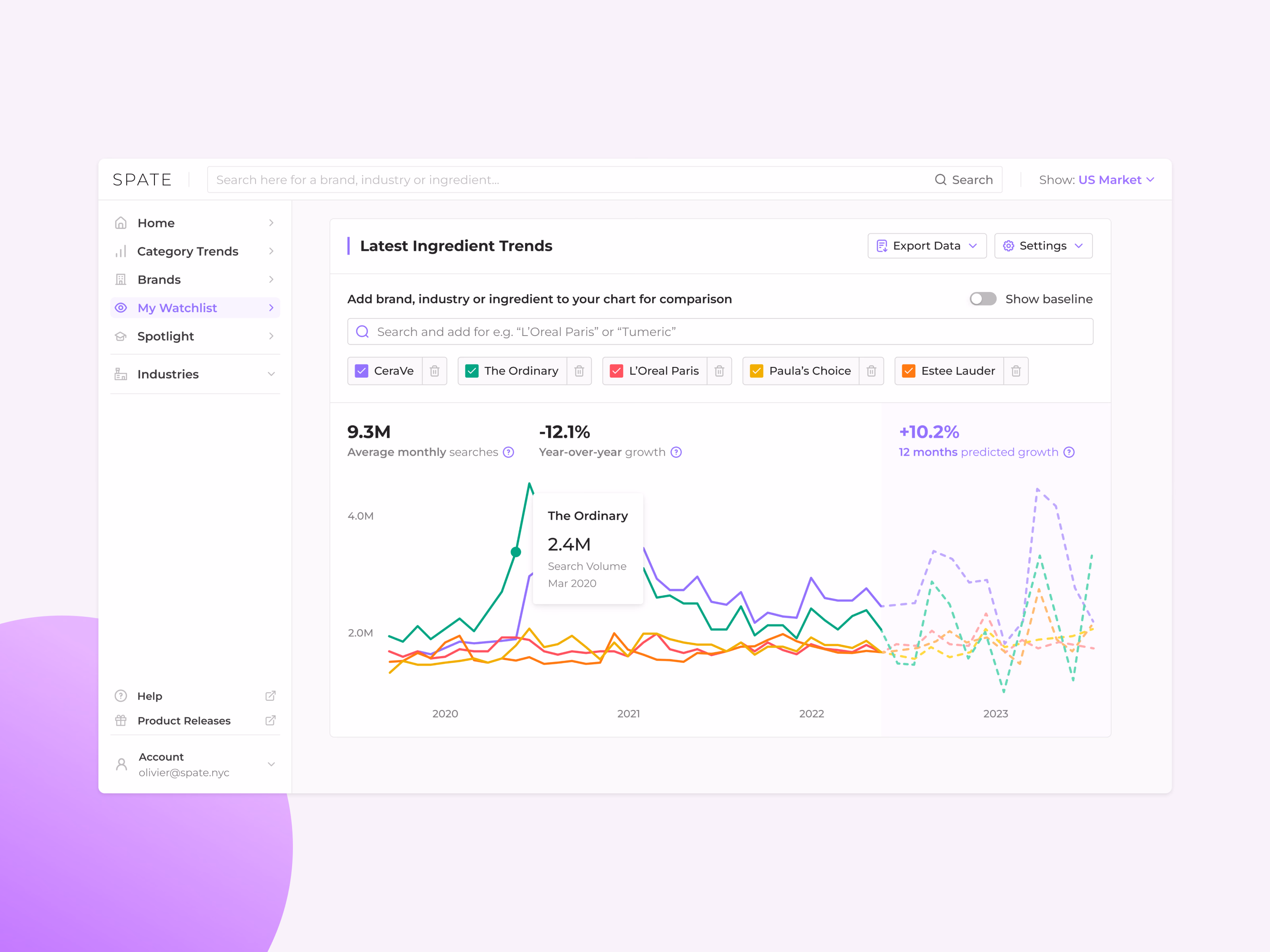Delete CeraVe using its trash icon
The image size is (1270, 952).
pyautogui.click(x=435, y=371)
